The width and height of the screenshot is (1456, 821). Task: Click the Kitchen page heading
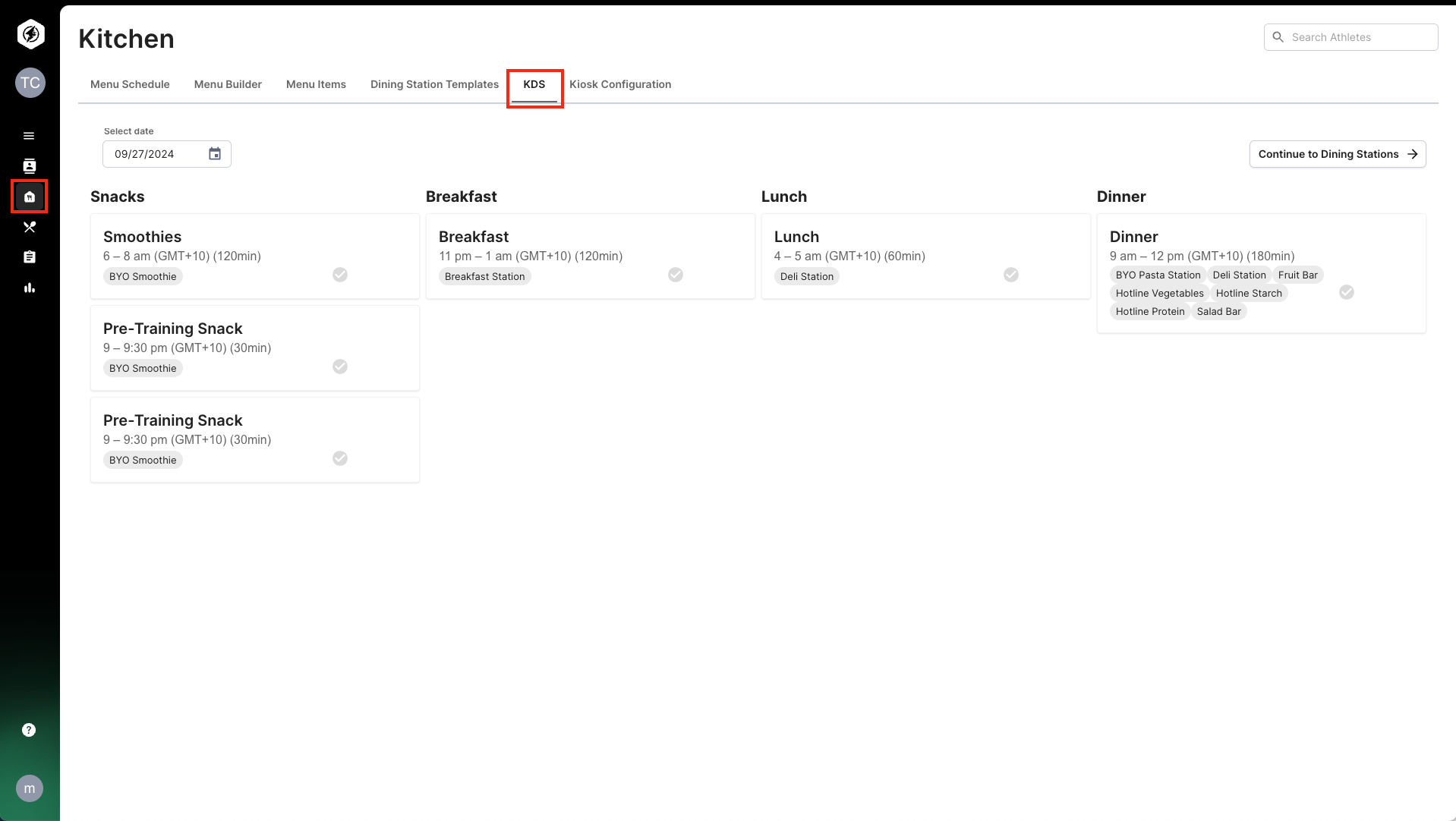pos(126,39)
